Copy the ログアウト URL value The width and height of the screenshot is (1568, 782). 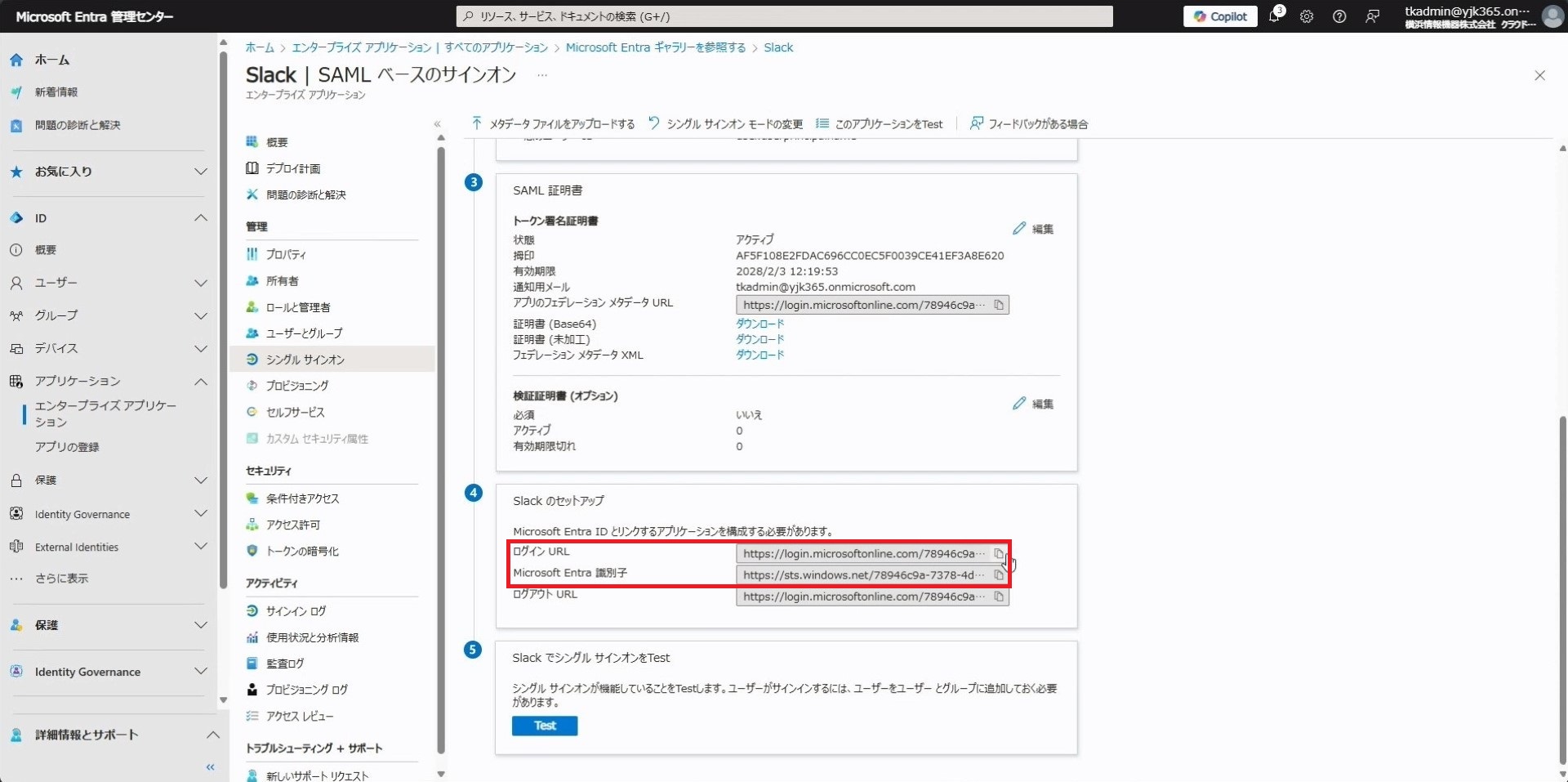click(x=998, y=597)
